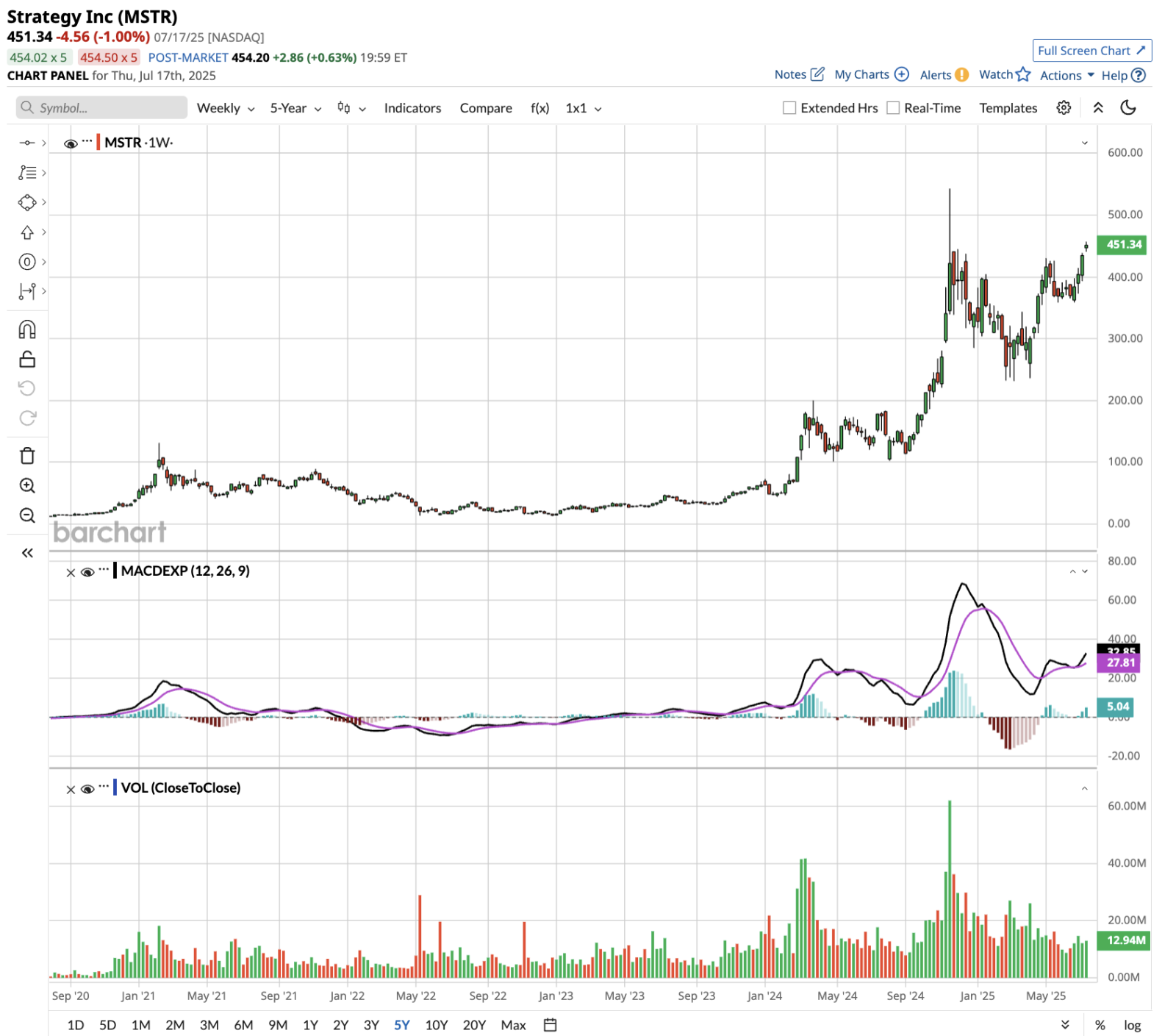Open the My Charts link

(x=871, y=75)
